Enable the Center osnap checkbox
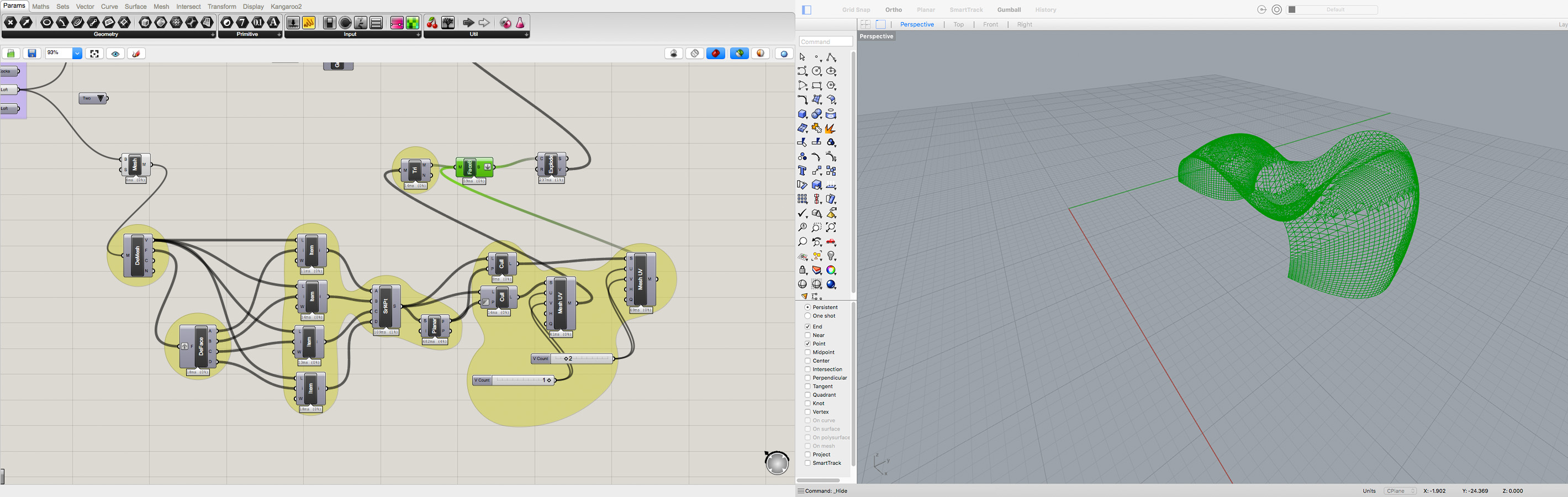 coord(807,361)
